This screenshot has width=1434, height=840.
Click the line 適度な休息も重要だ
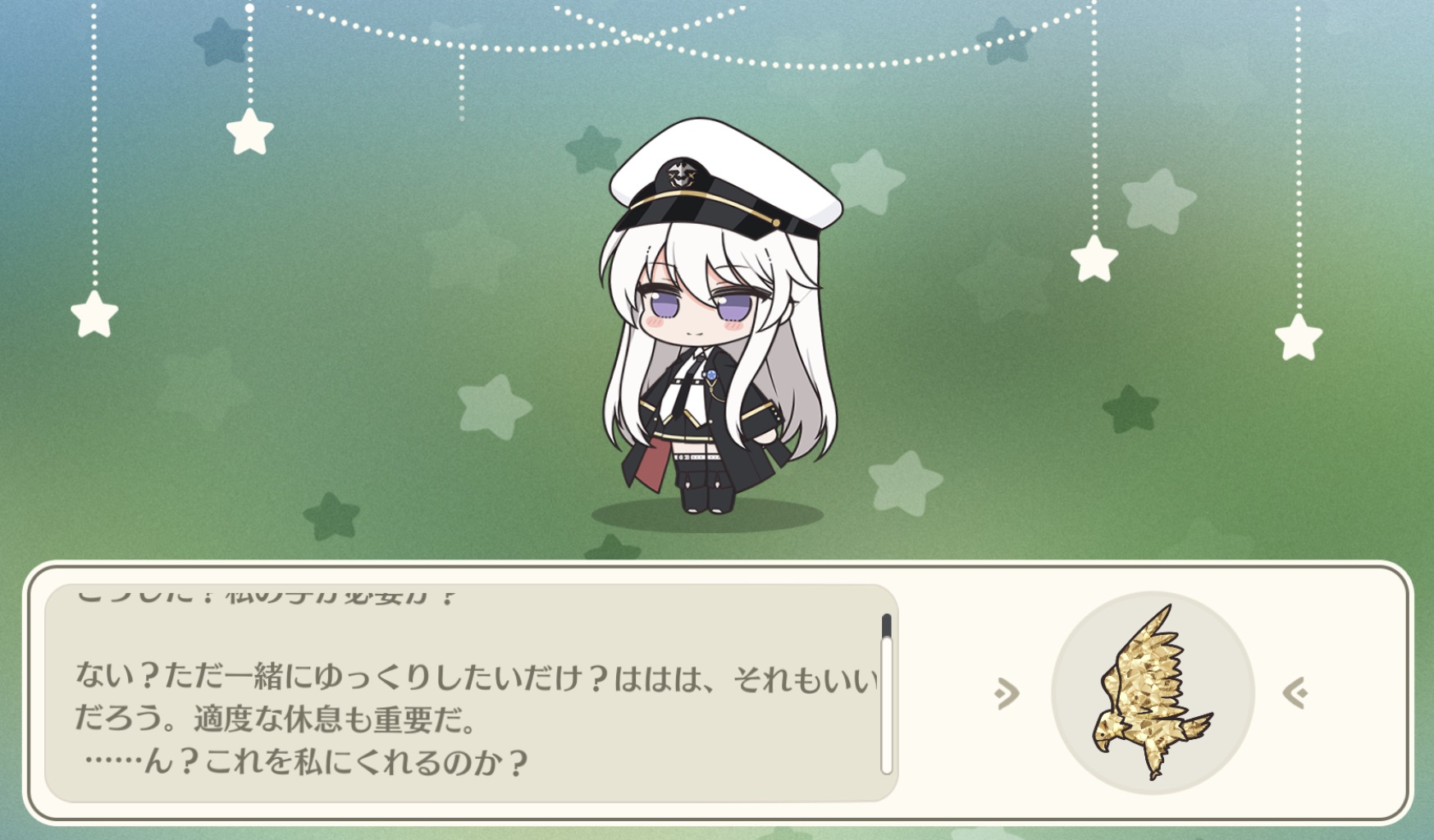coord(336,719)
